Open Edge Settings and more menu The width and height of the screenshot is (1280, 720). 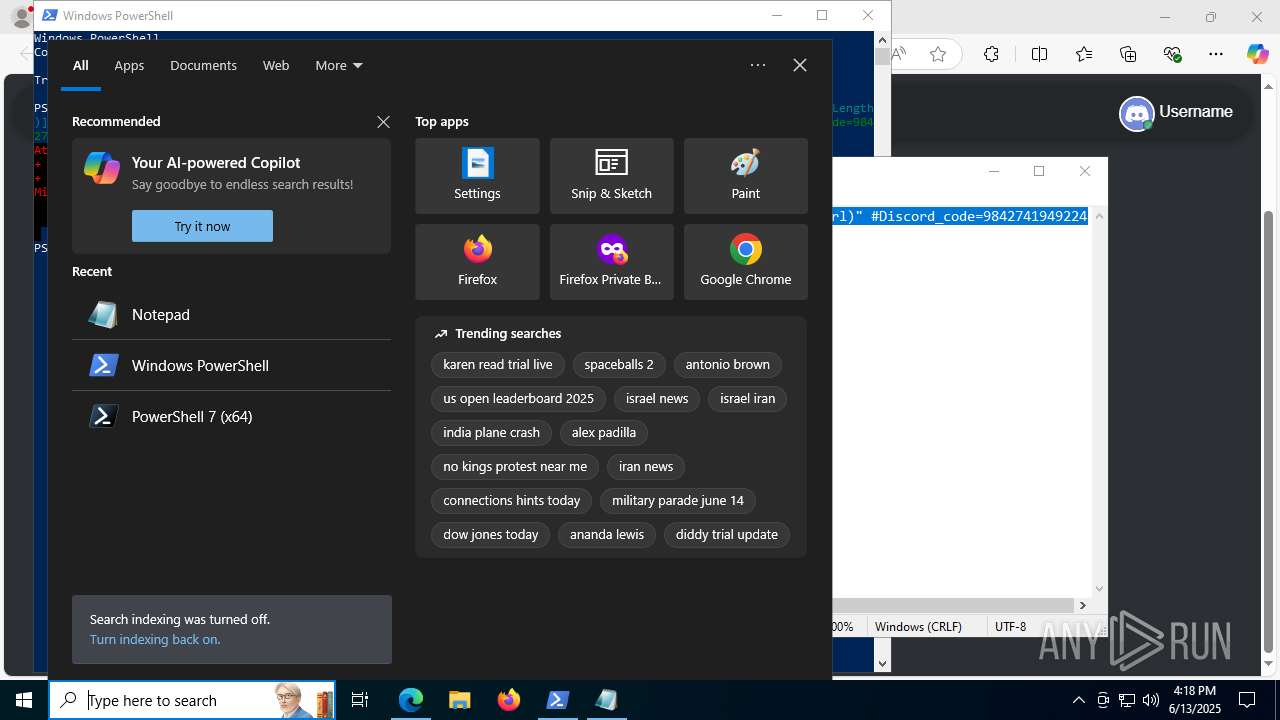[x=1216, y=54]
